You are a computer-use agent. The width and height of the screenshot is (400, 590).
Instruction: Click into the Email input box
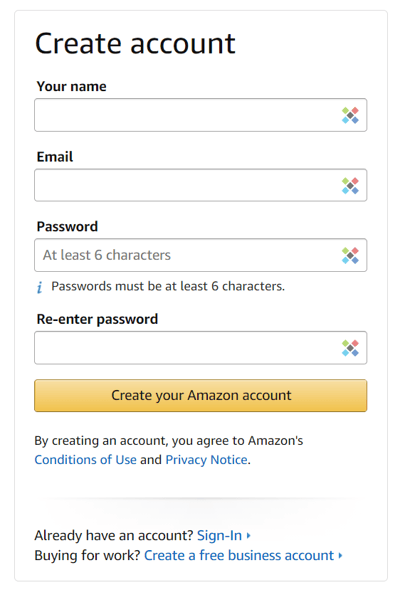201,185
